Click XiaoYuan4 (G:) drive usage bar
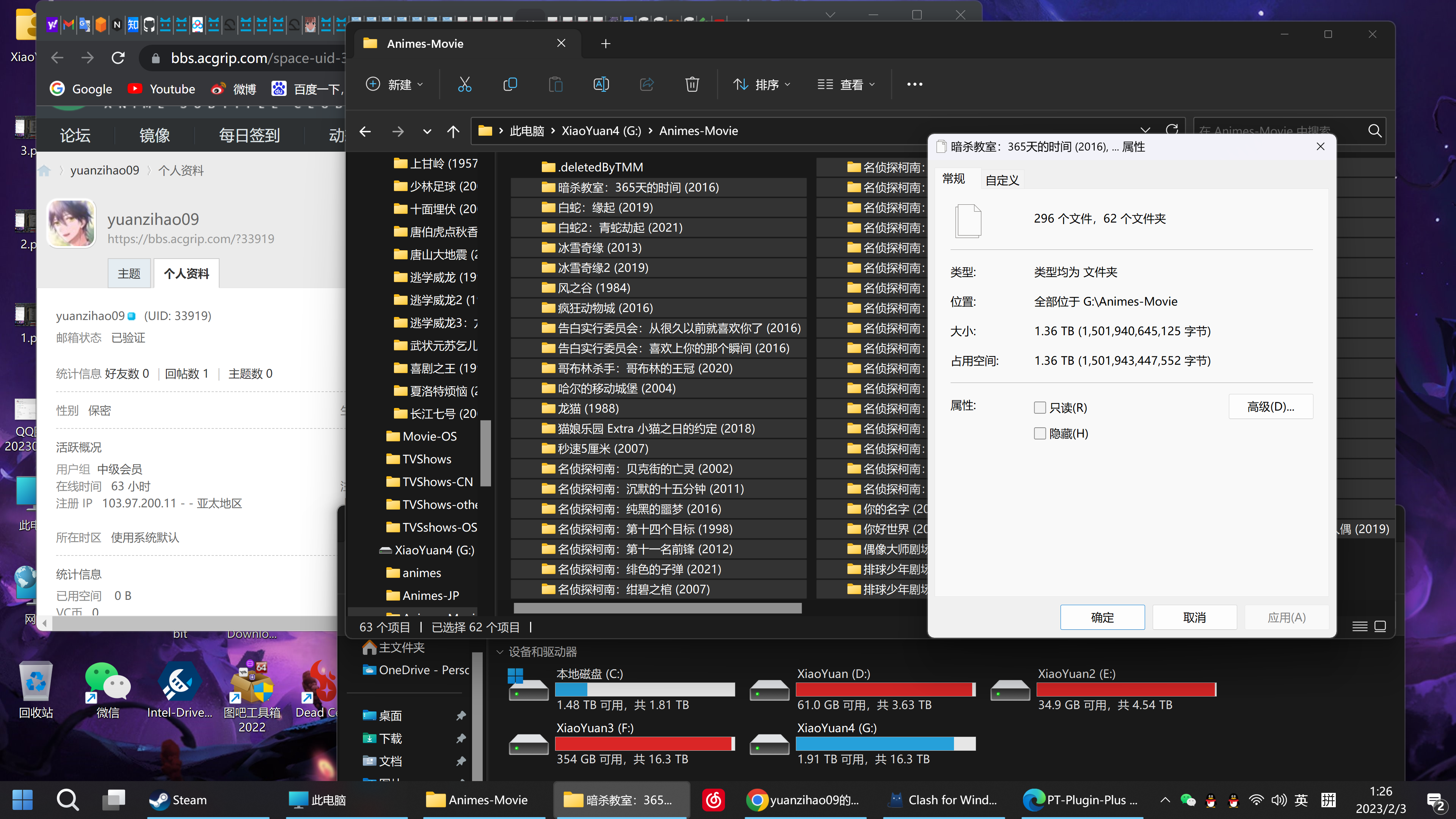Image resolution: width=1456 pixels, height=819 pixels. [x=886, y=744]
